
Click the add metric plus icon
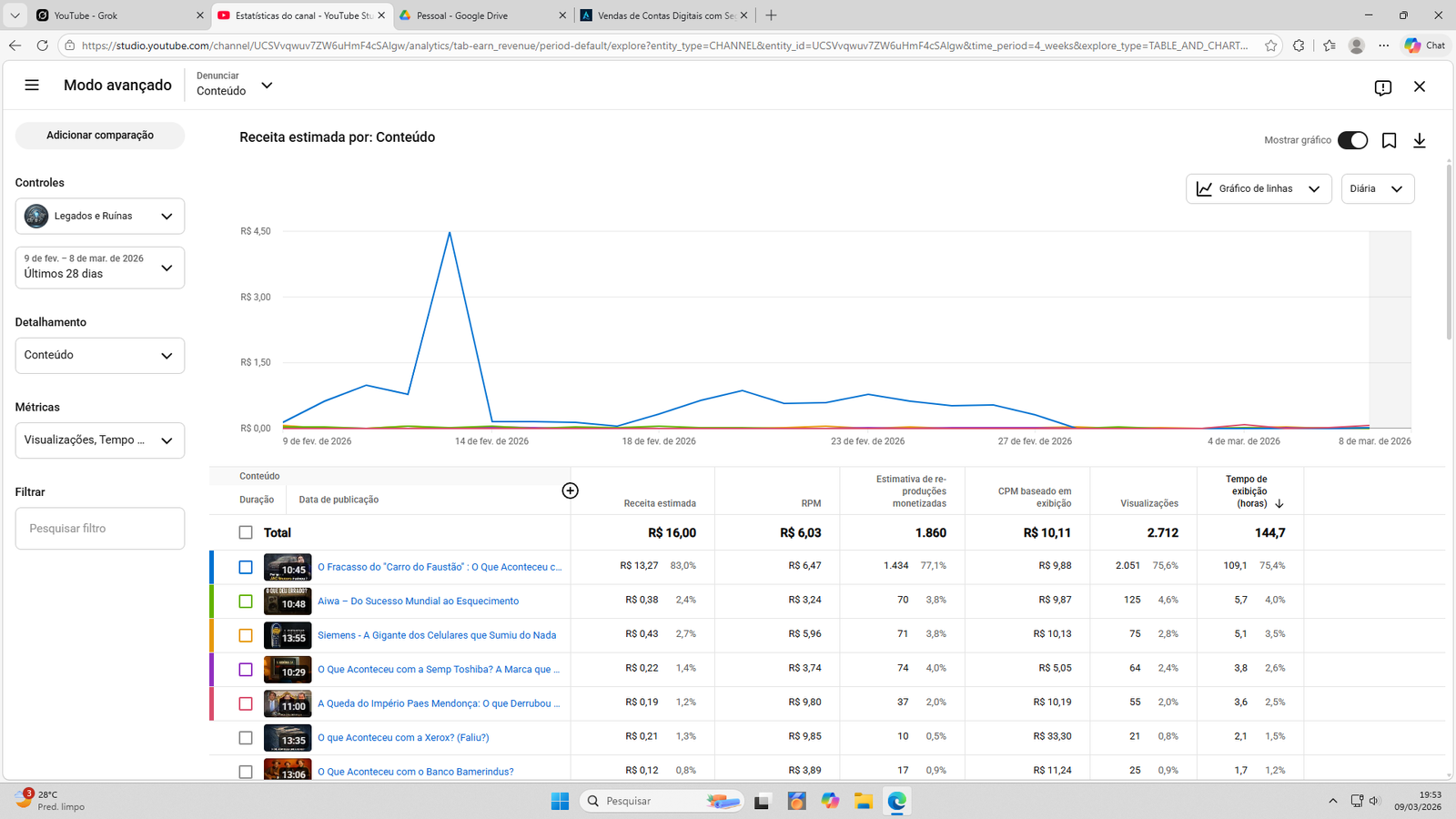(x=570, y=490)
